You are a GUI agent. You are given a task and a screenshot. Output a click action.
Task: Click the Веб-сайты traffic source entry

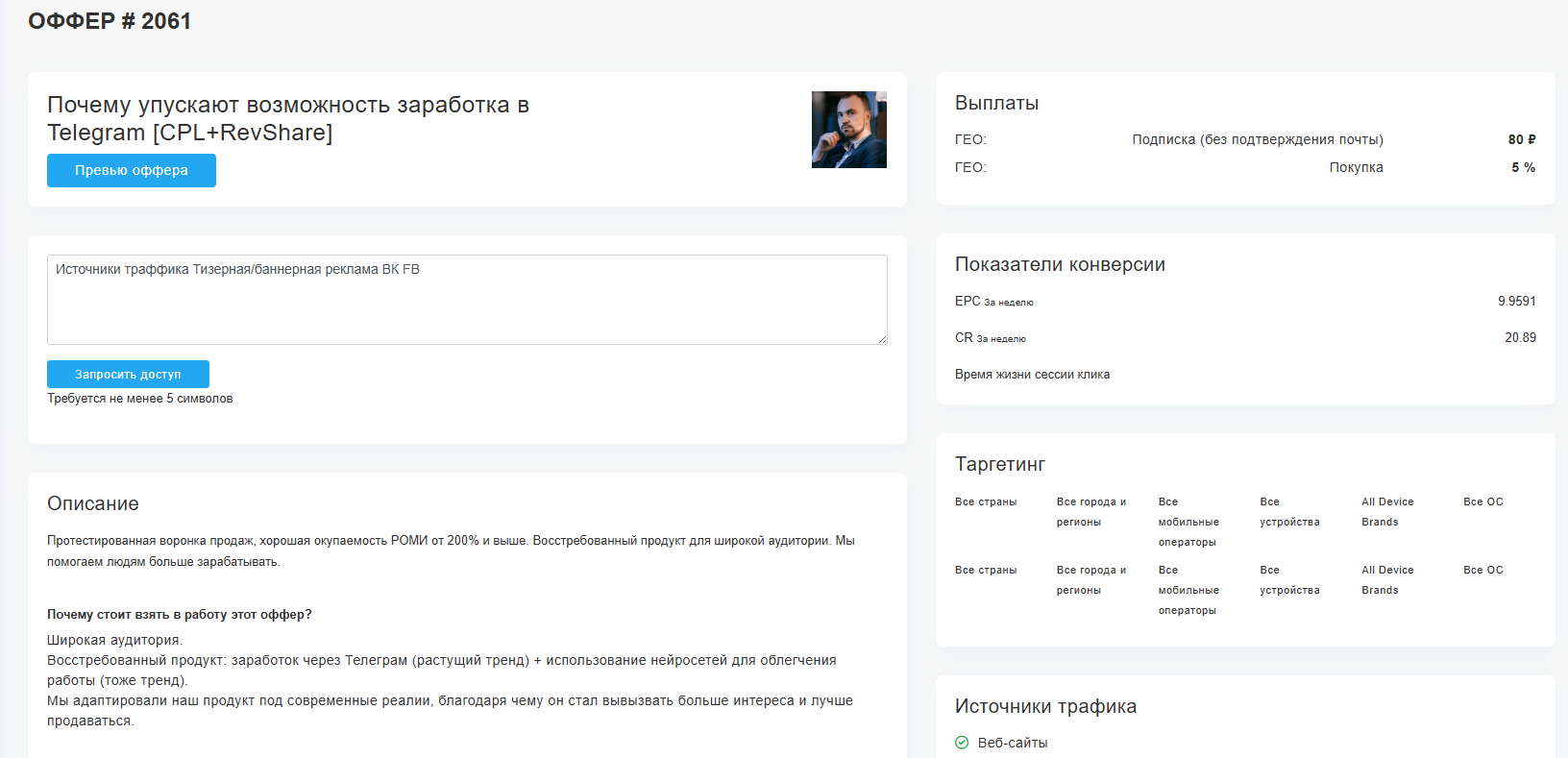[x=1013, y=743]
